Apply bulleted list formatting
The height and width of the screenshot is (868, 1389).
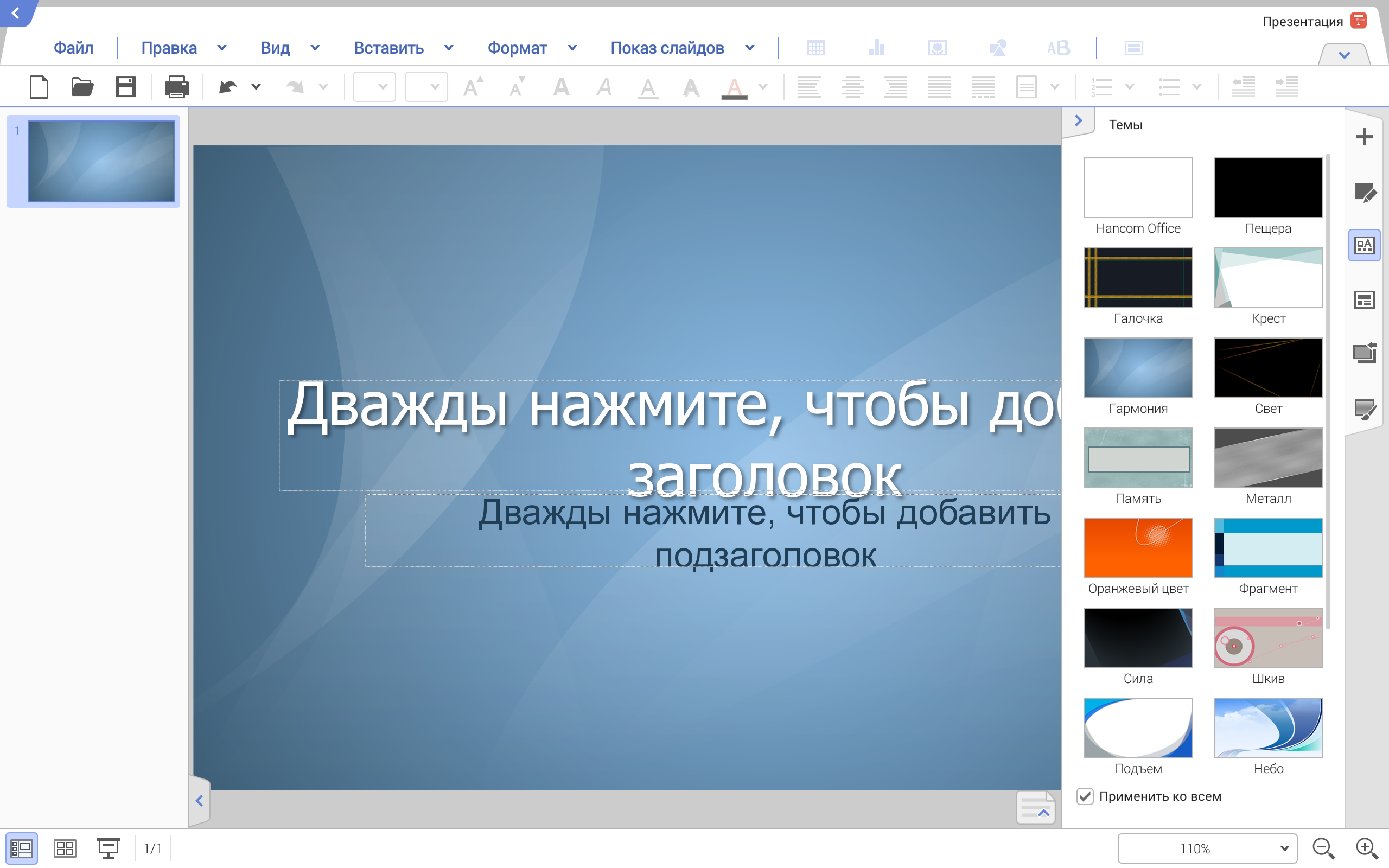1169,87
